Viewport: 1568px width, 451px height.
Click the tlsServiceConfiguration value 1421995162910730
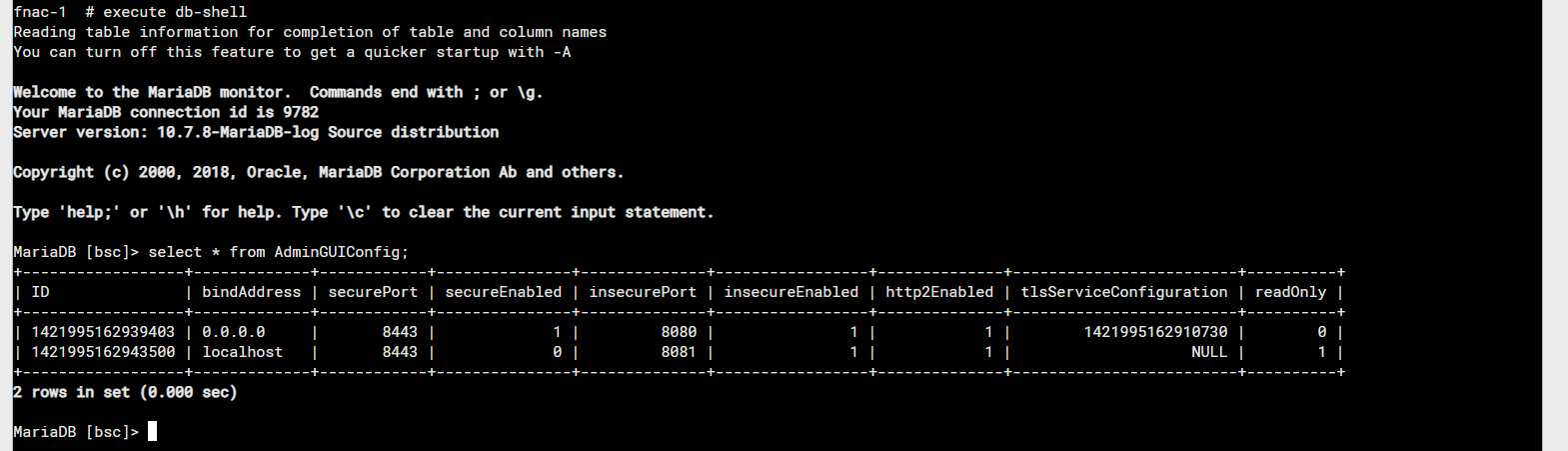[1156, 332]
